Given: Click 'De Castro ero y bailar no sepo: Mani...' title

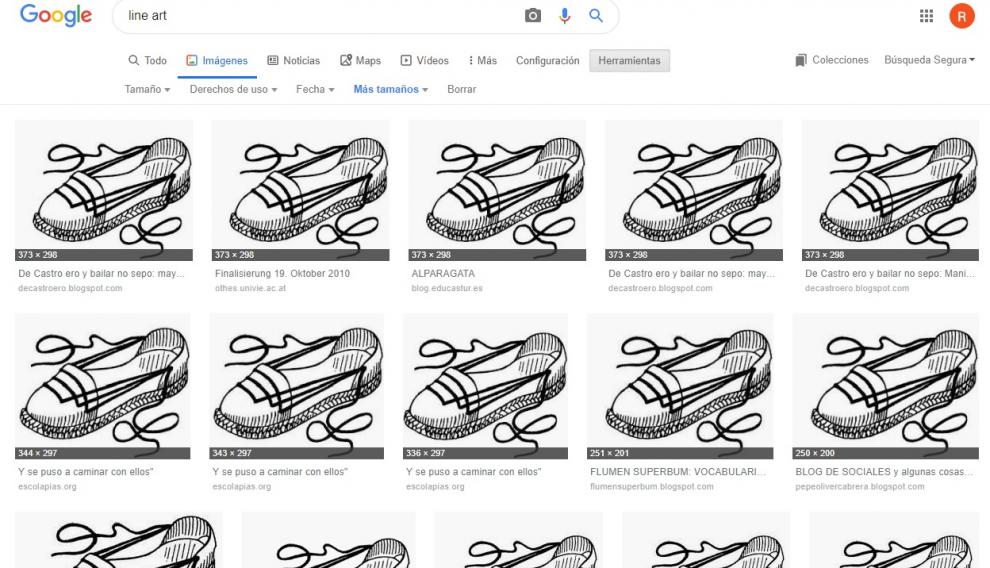Looking at the screenshot, I should (890, 273).
